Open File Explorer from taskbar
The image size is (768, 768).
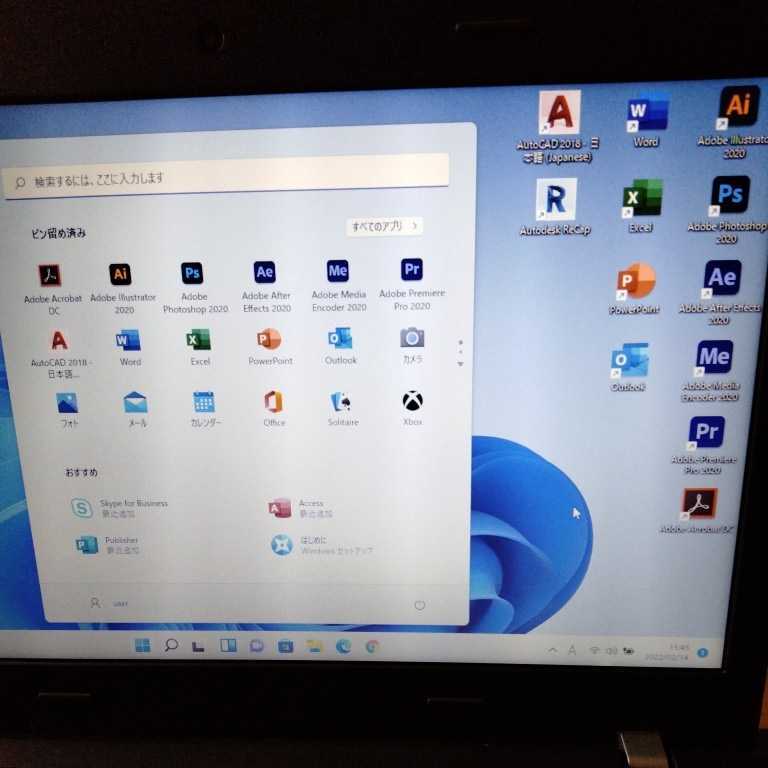(x=314, y=647)
